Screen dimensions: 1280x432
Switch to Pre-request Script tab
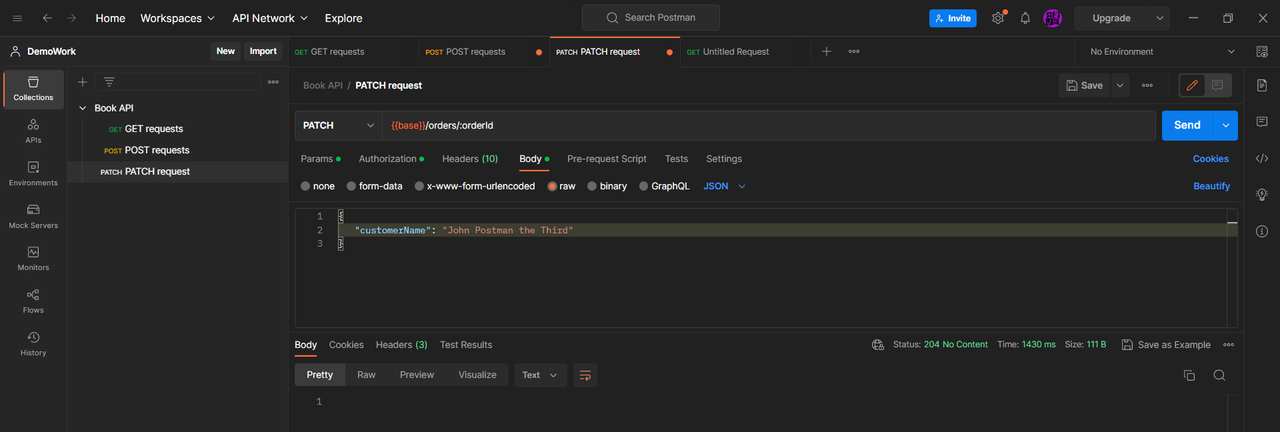607,159
